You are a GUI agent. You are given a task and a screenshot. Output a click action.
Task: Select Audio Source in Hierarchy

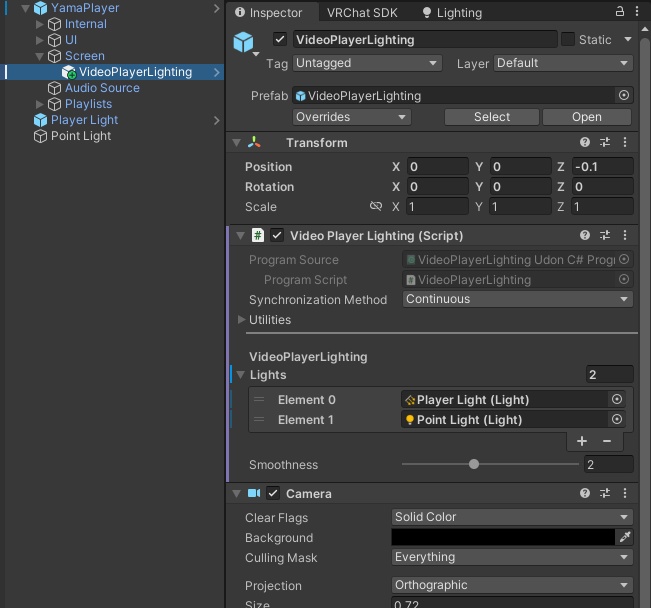pyautogui.click(x=102, y=88)
